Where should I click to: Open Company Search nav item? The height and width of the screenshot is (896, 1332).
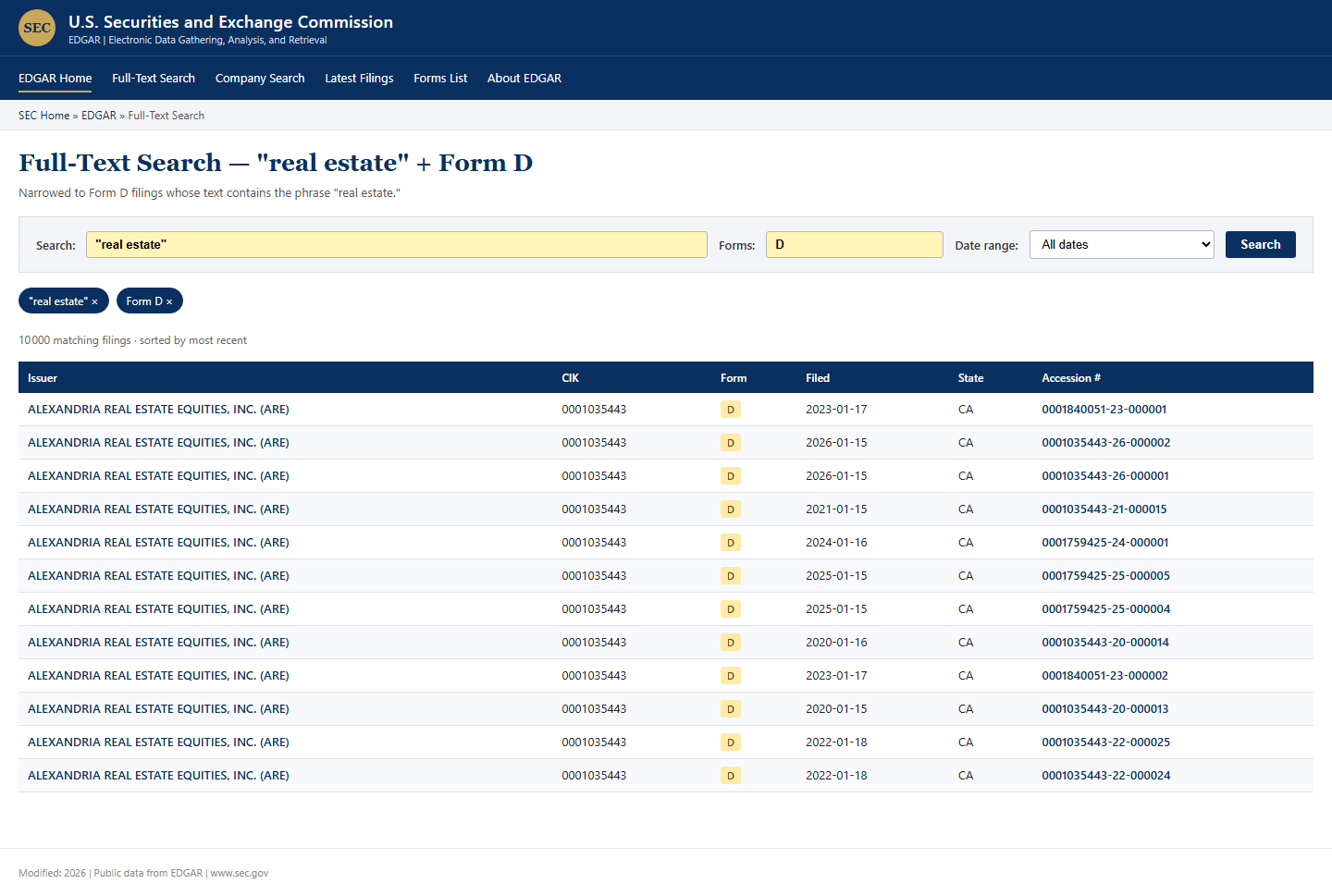click(260, 79)
